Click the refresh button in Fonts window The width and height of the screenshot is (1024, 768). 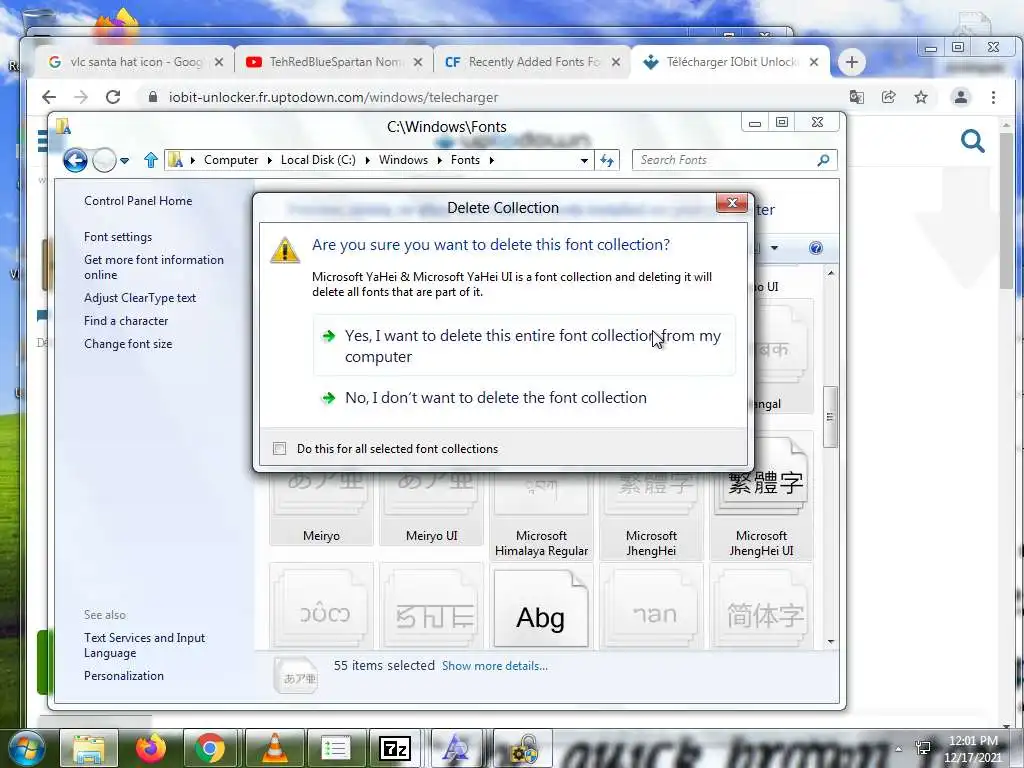(x=607, y=161)
